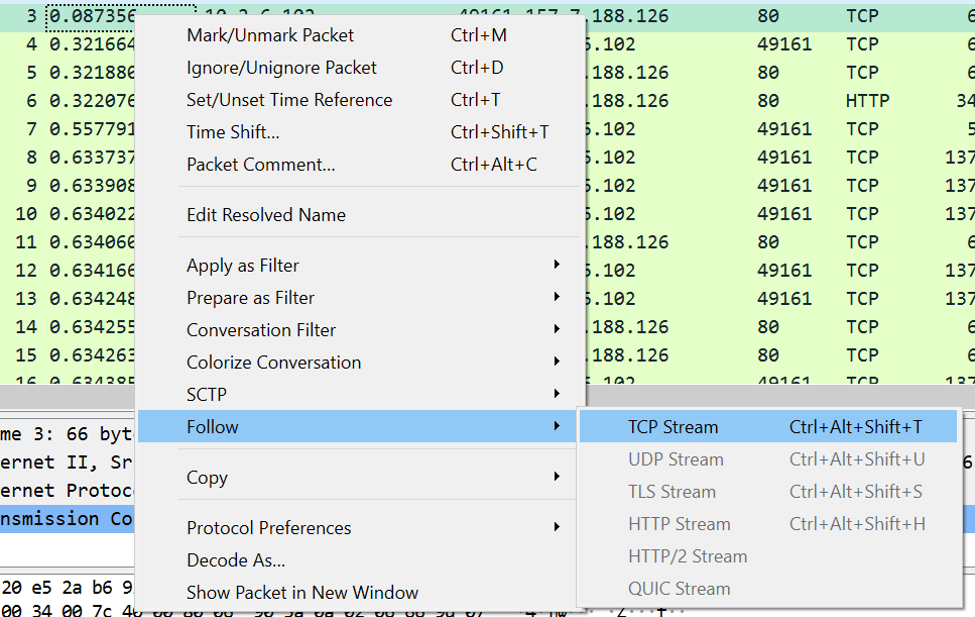The height and width of the screenshot is (617, 975).
Task: Click Mark/Unmark Packet menu entry
Action: (270, 35)
